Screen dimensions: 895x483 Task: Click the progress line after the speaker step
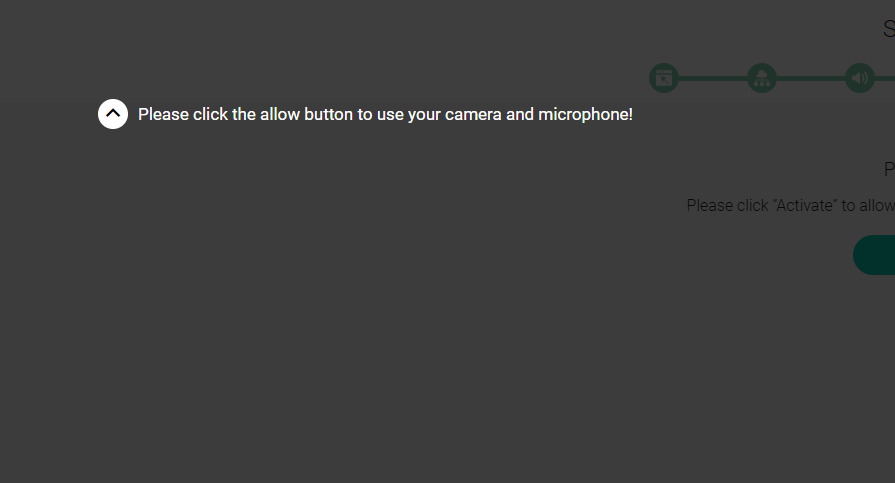point(885,78)
